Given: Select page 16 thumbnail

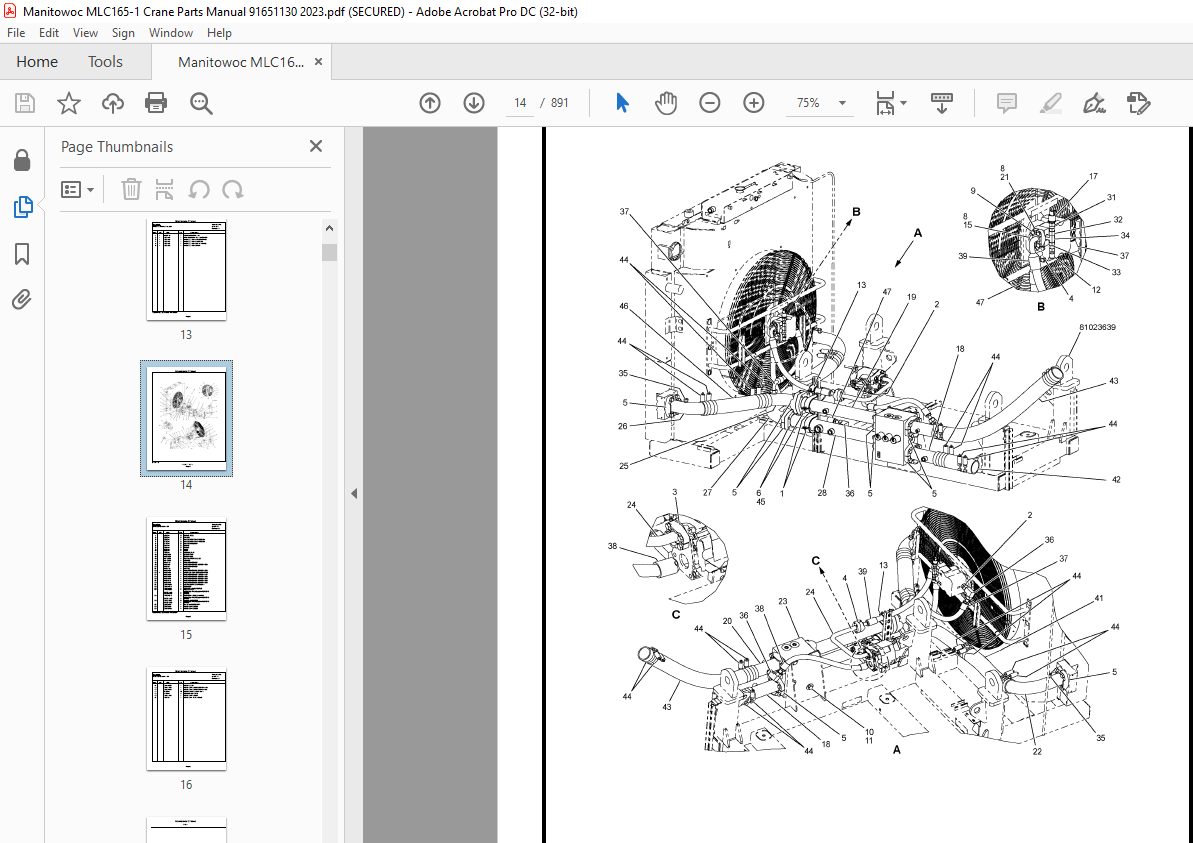Looking at the screenshot, I should [x=186, y=719].
